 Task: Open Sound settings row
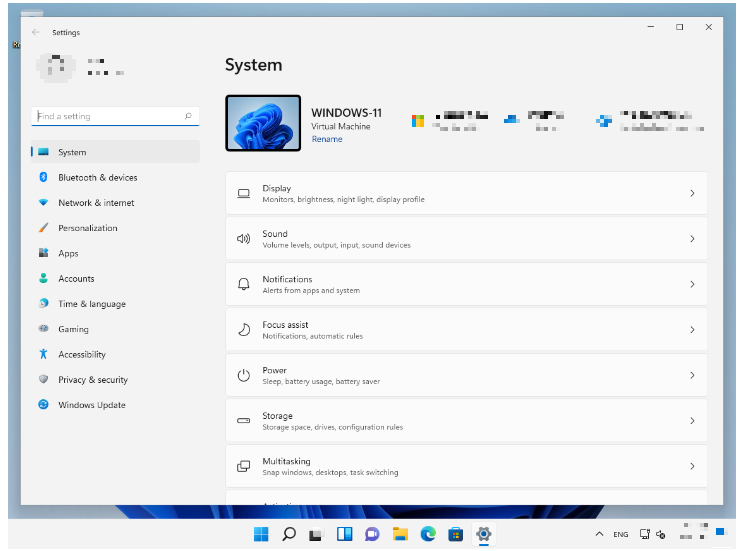pos(466,239)
